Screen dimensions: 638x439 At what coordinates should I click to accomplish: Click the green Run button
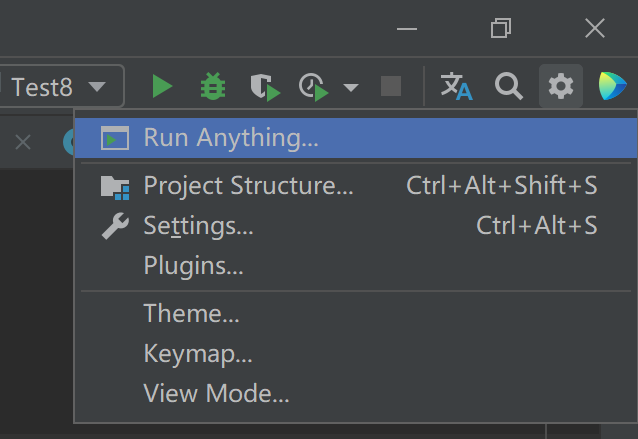162,87
